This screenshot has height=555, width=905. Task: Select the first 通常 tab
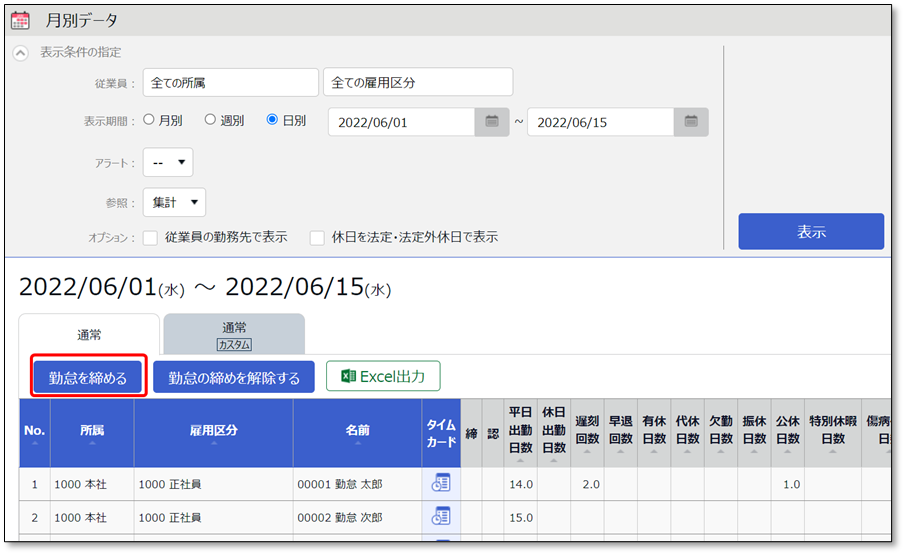pos(89,335)
